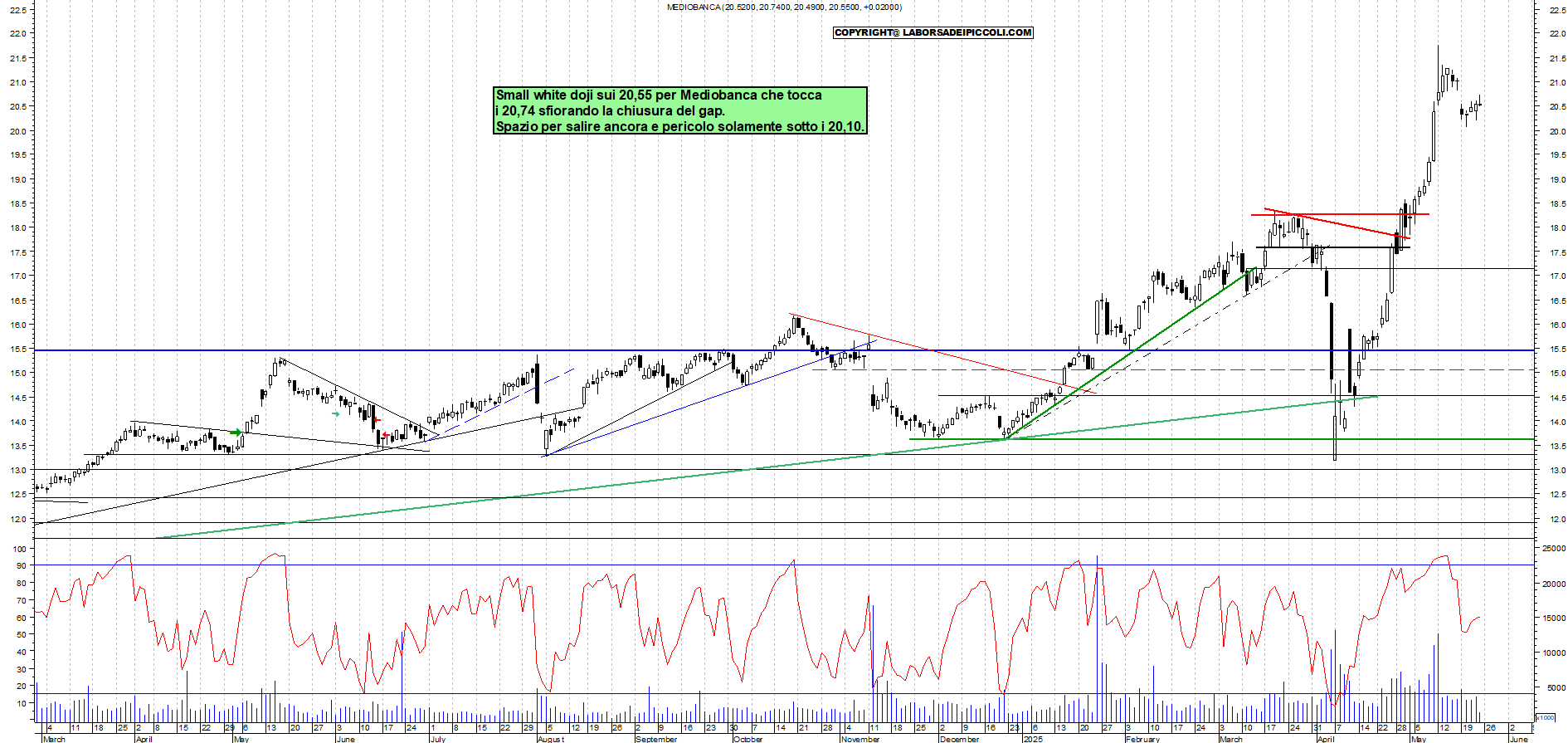Select the 12.0 label on left price axis
The width and height of the screenshot is (1568, 743).
17,520
